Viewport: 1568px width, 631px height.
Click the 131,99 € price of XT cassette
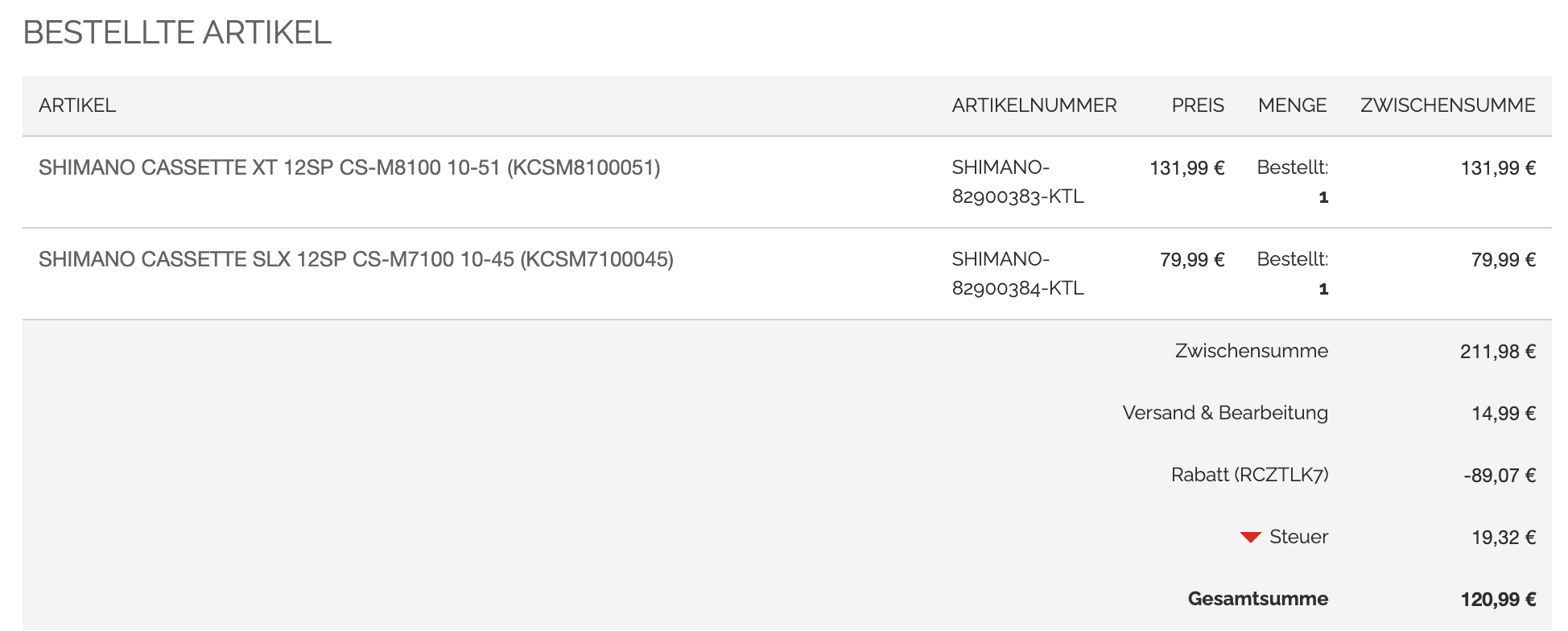[1186, 168]
